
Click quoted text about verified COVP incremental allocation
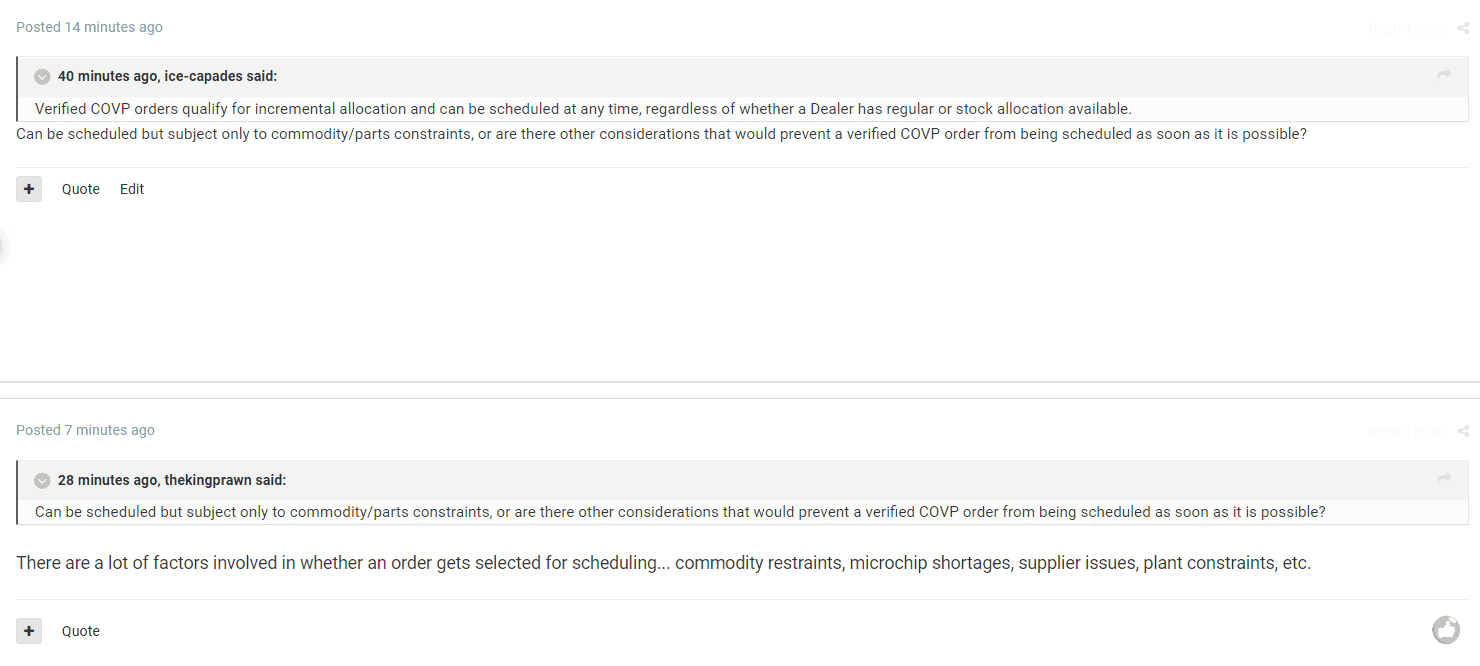coord(583,109)
